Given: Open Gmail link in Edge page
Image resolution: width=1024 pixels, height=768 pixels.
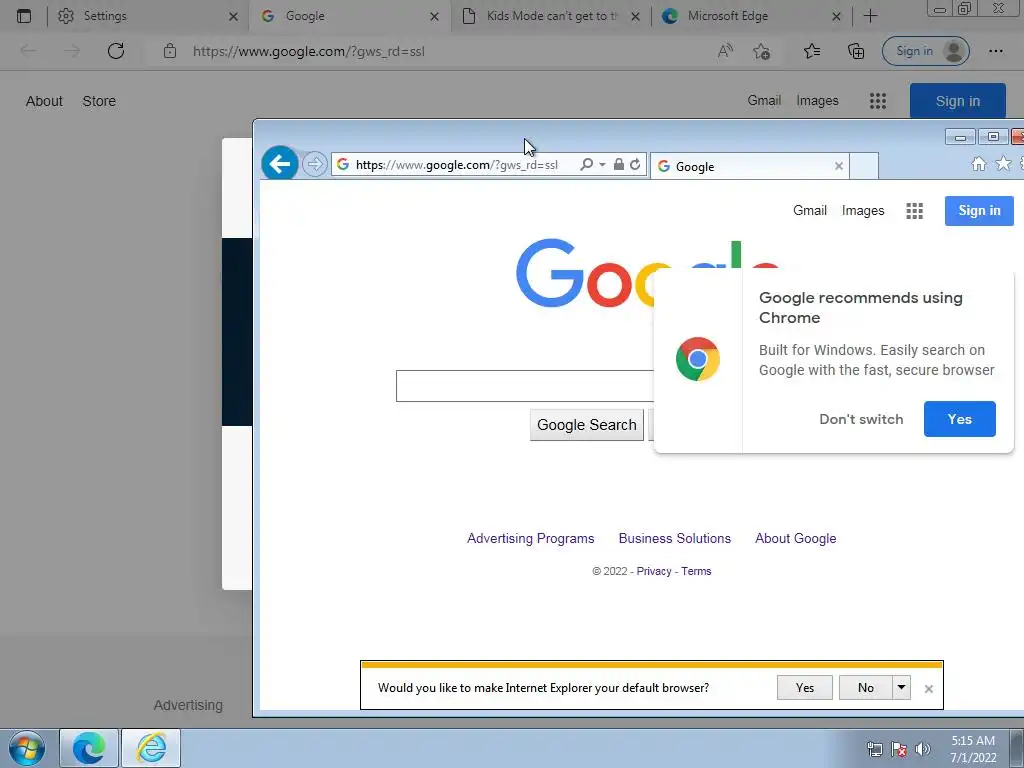Looking at the screenshot, I should [764, 101].
